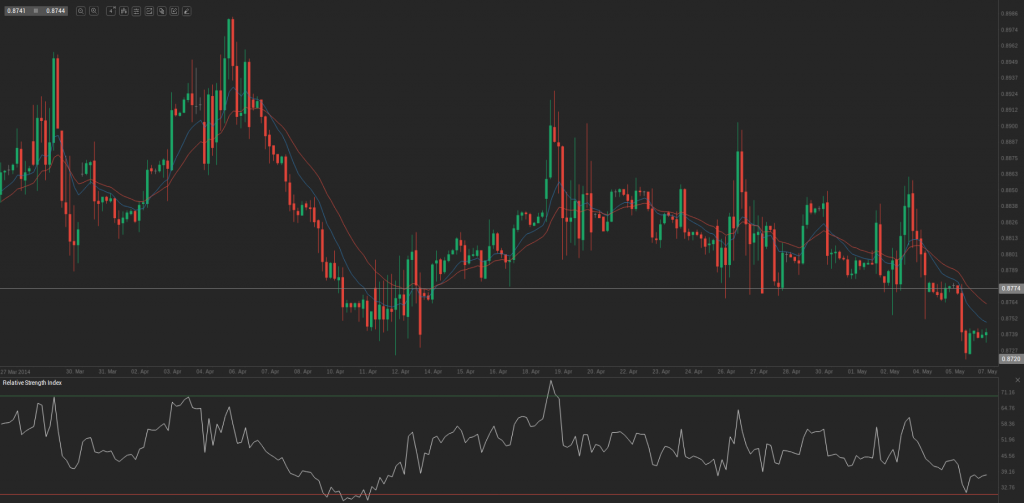
Task: Click the 0.8801 price axis label
Action: pos(1009,254)
